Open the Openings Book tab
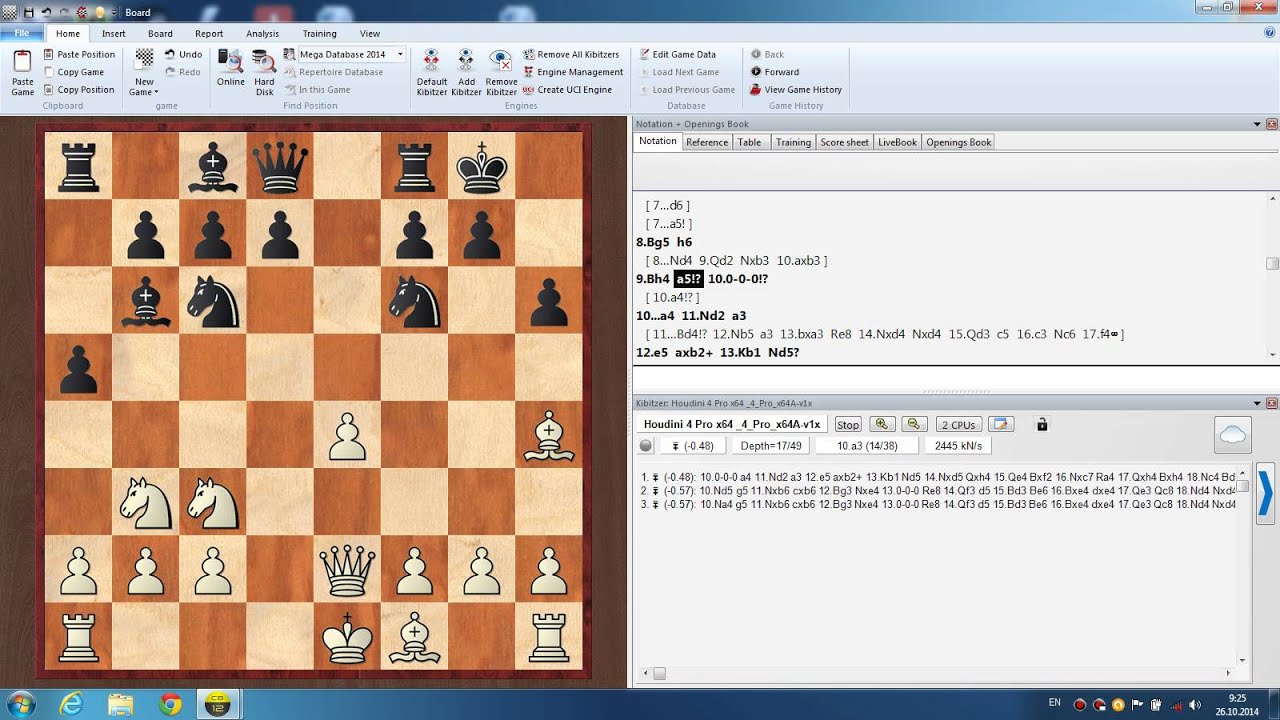Screen dimensions: 1280x720 958,142
